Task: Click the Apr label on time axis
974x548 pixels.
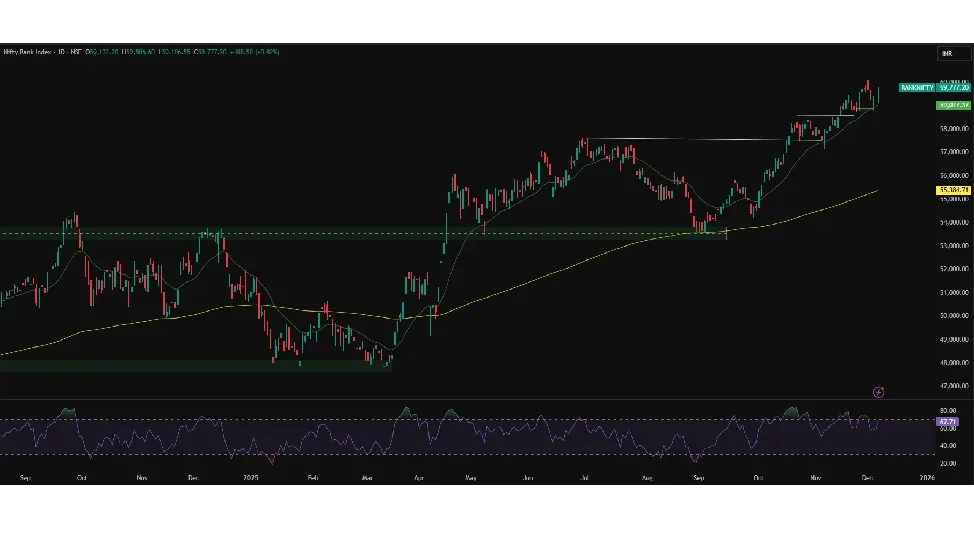Action: pos(415,479)
